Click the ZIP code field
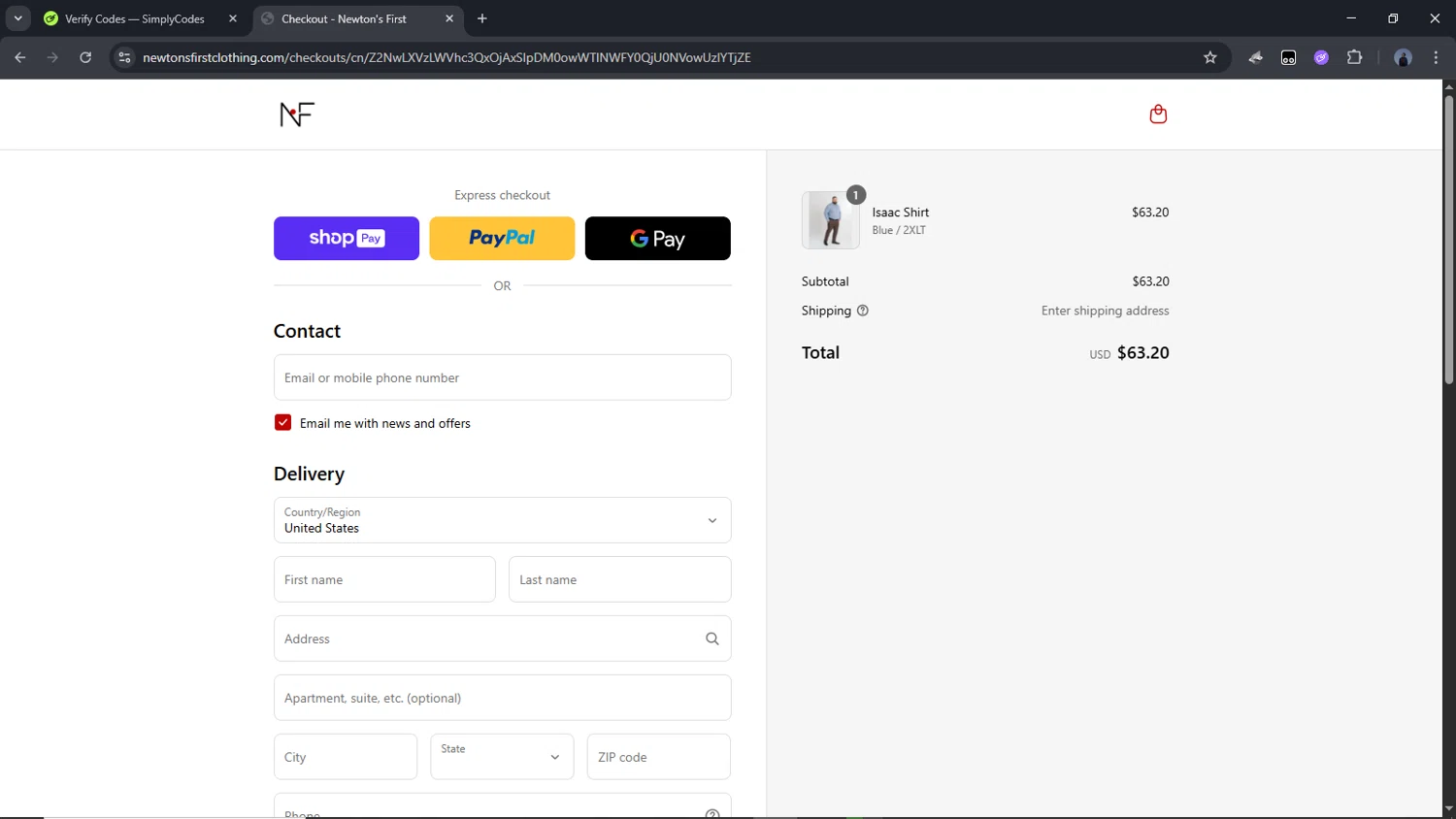 coord(658,757)
